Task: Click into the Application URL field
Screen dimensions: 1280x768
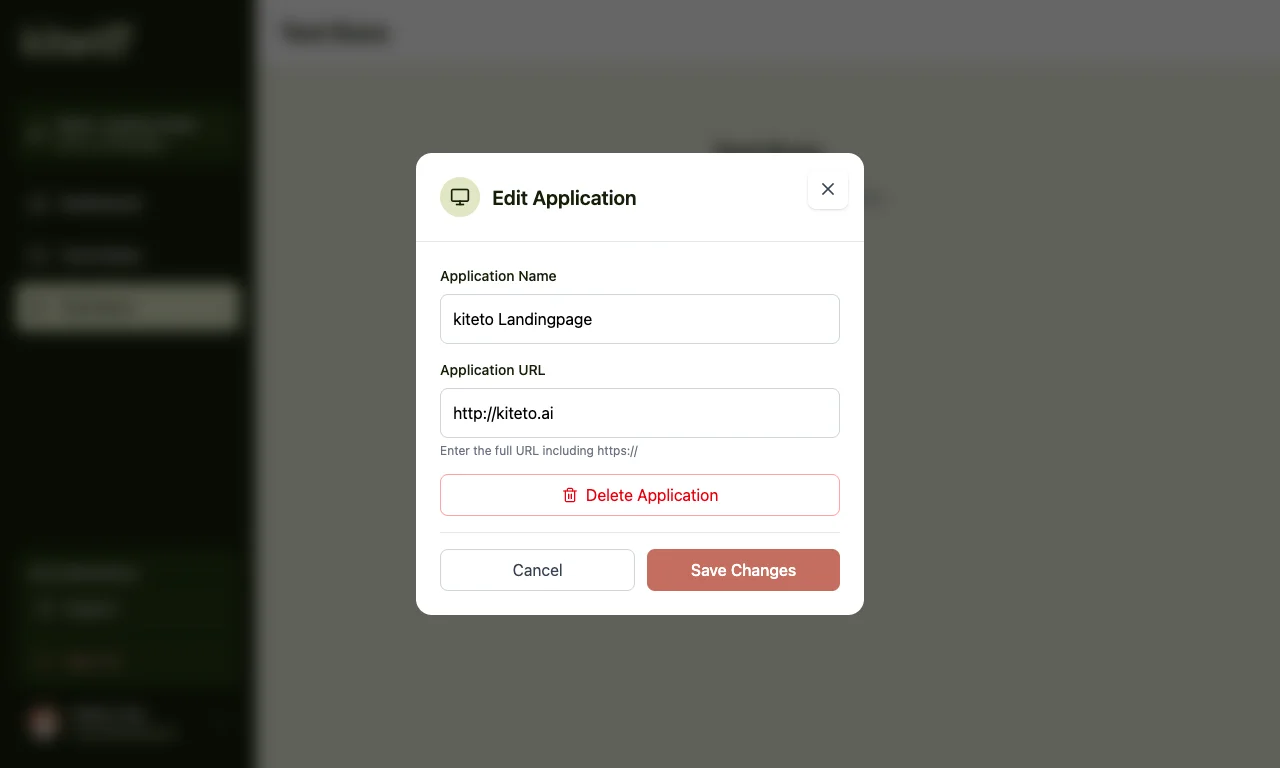Action: (640, 413)
